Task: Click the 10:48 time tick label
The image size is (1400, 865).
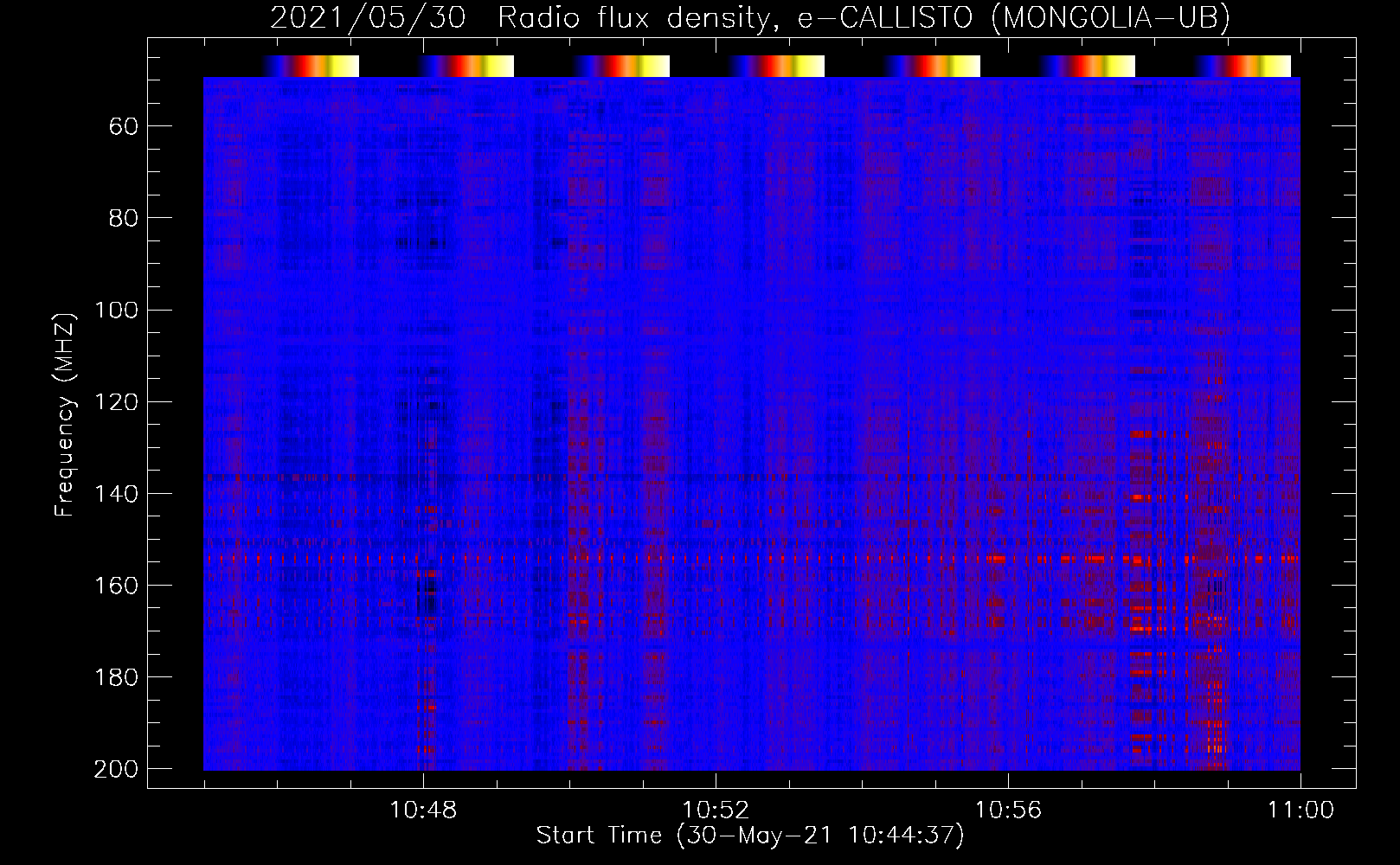Action: tap(423, 811)
